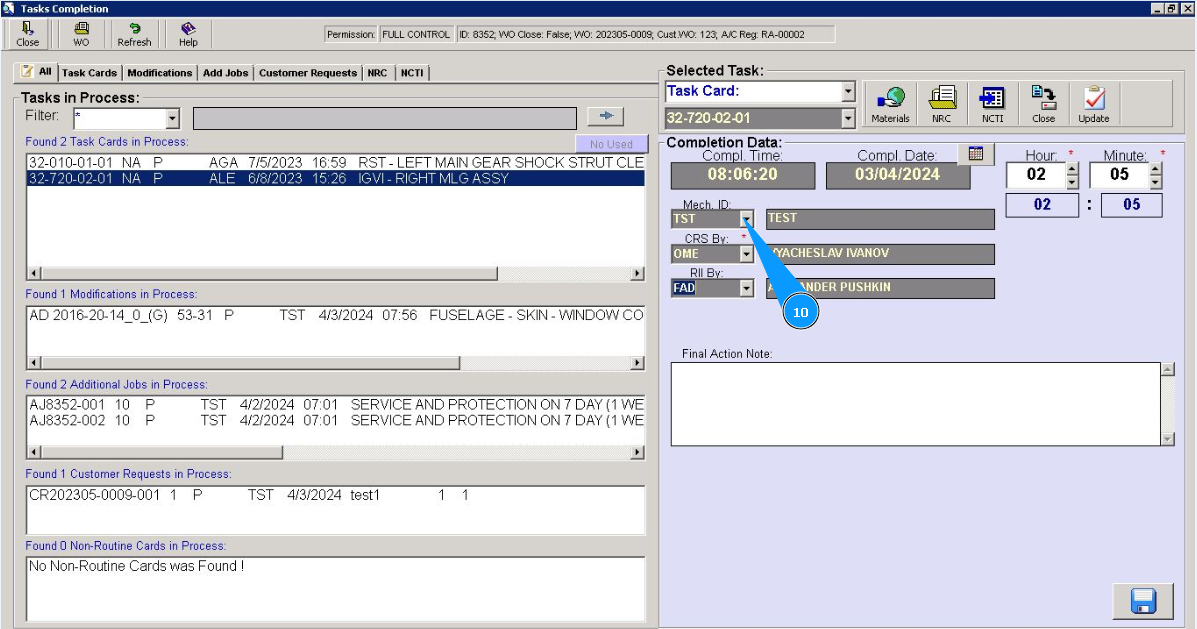Click the filter apply arrow button
The image size is (1197, 629).
pos(605,116)
